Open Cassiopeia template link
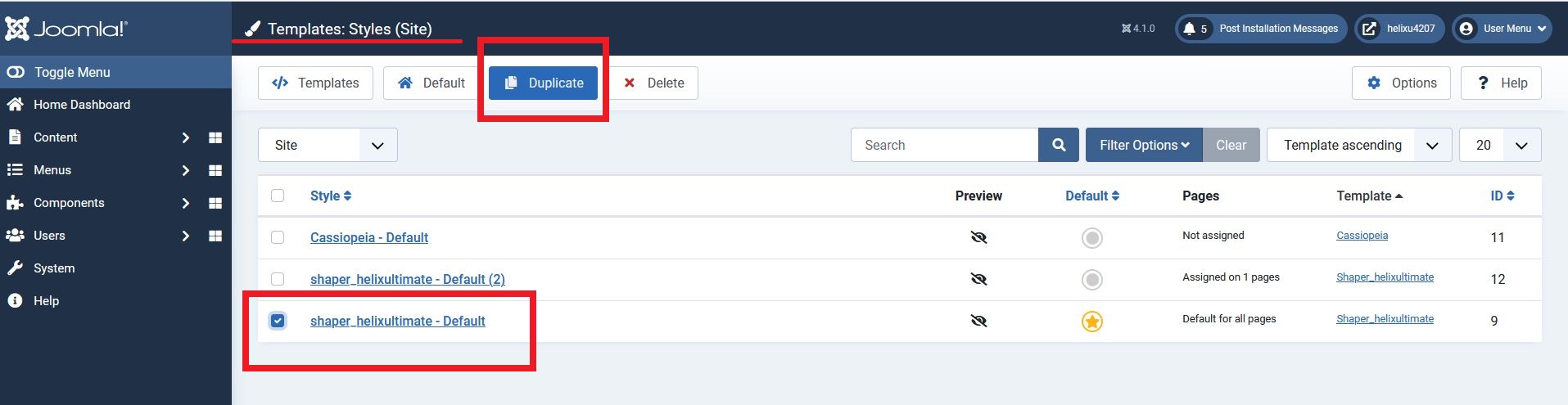This screenshot has height=405, width=1568. click(1362, 236)
